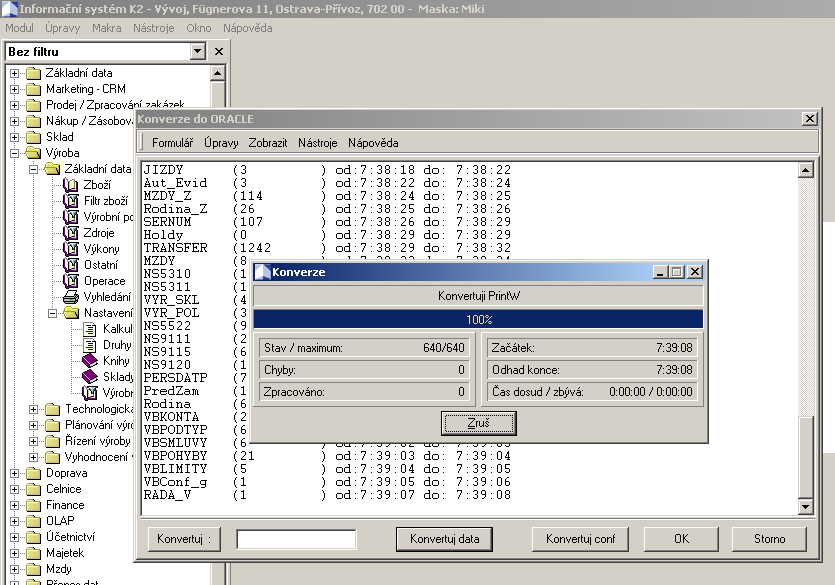This screenshot has width=835, height=585.
Task: Open Formulář menu in Konverze do ORACLE
Action: pos(172,143)
